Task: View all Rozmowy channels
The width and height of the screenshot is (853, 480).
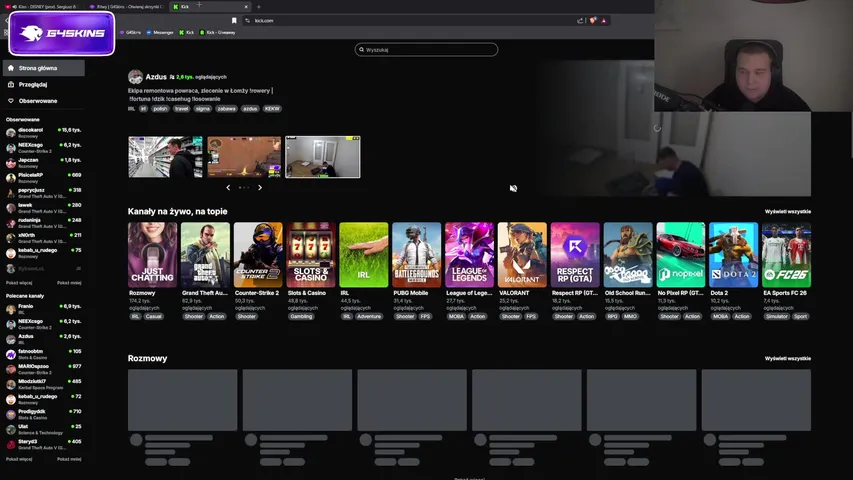Action: (788, 359)
